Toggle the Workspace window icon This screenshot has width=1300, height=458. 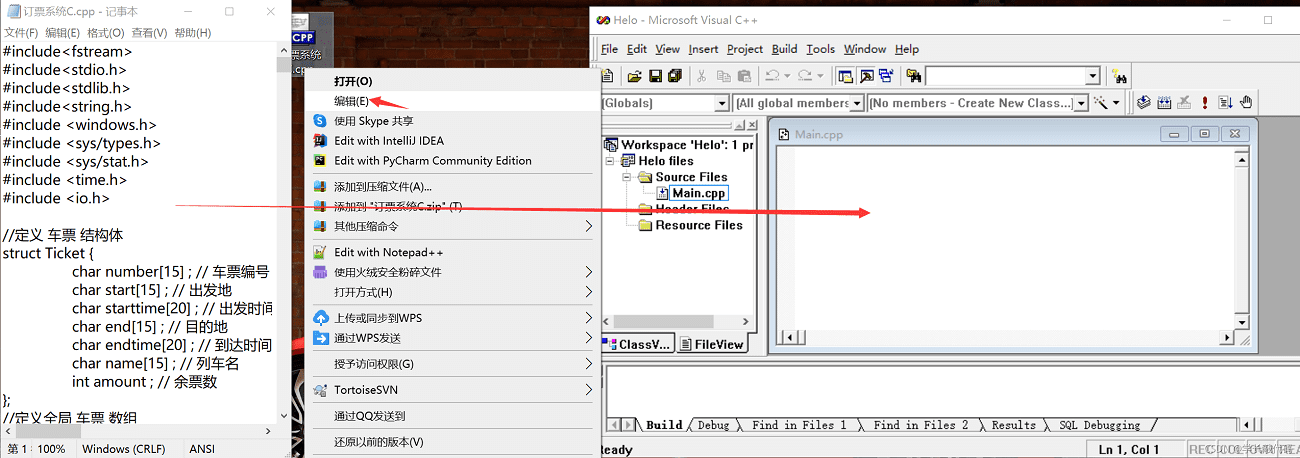click(845, 76)
